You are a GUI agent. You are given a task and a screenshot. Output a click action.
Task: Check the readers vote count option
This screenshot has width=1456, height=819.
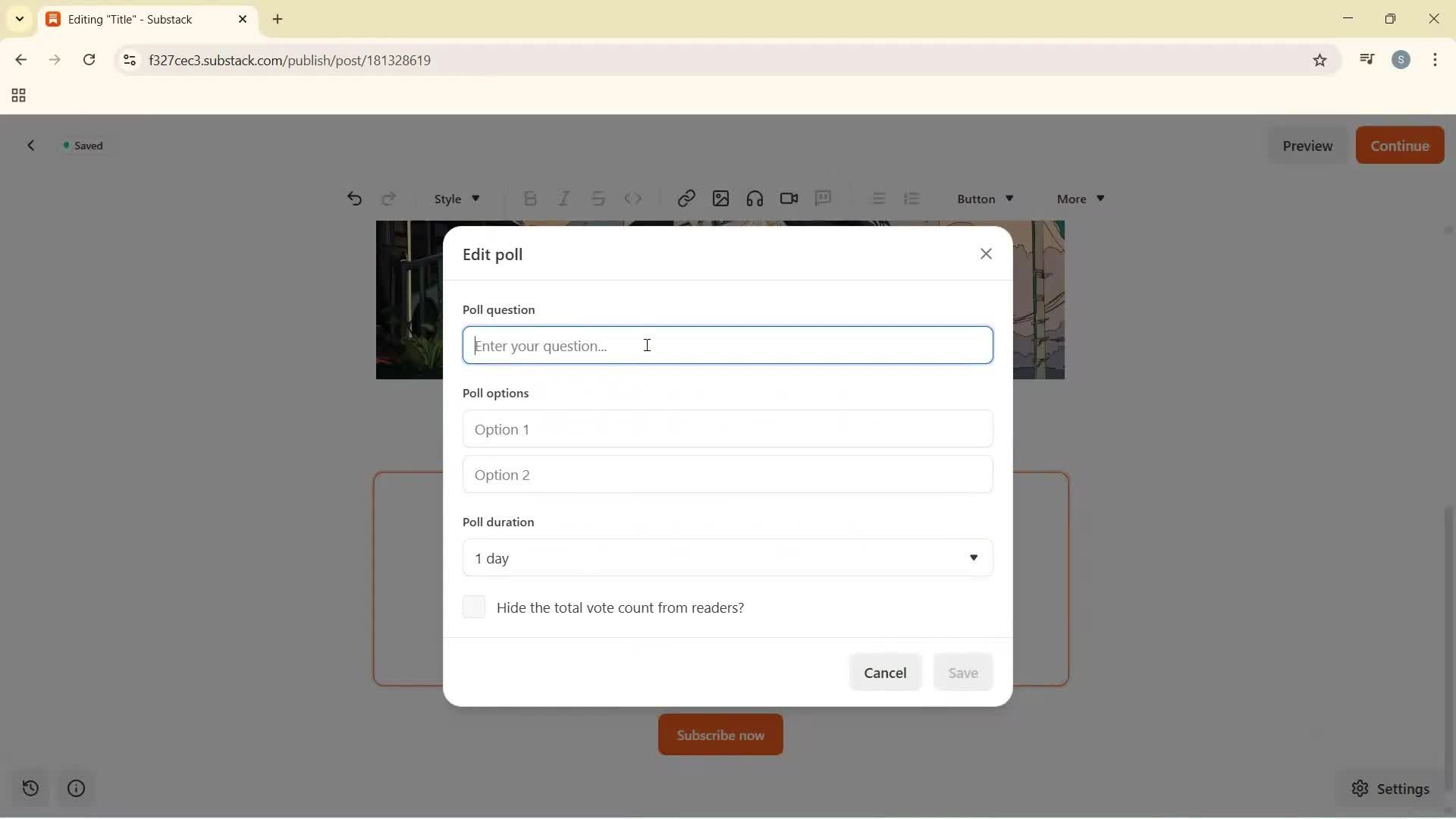[x=474, y=607]
